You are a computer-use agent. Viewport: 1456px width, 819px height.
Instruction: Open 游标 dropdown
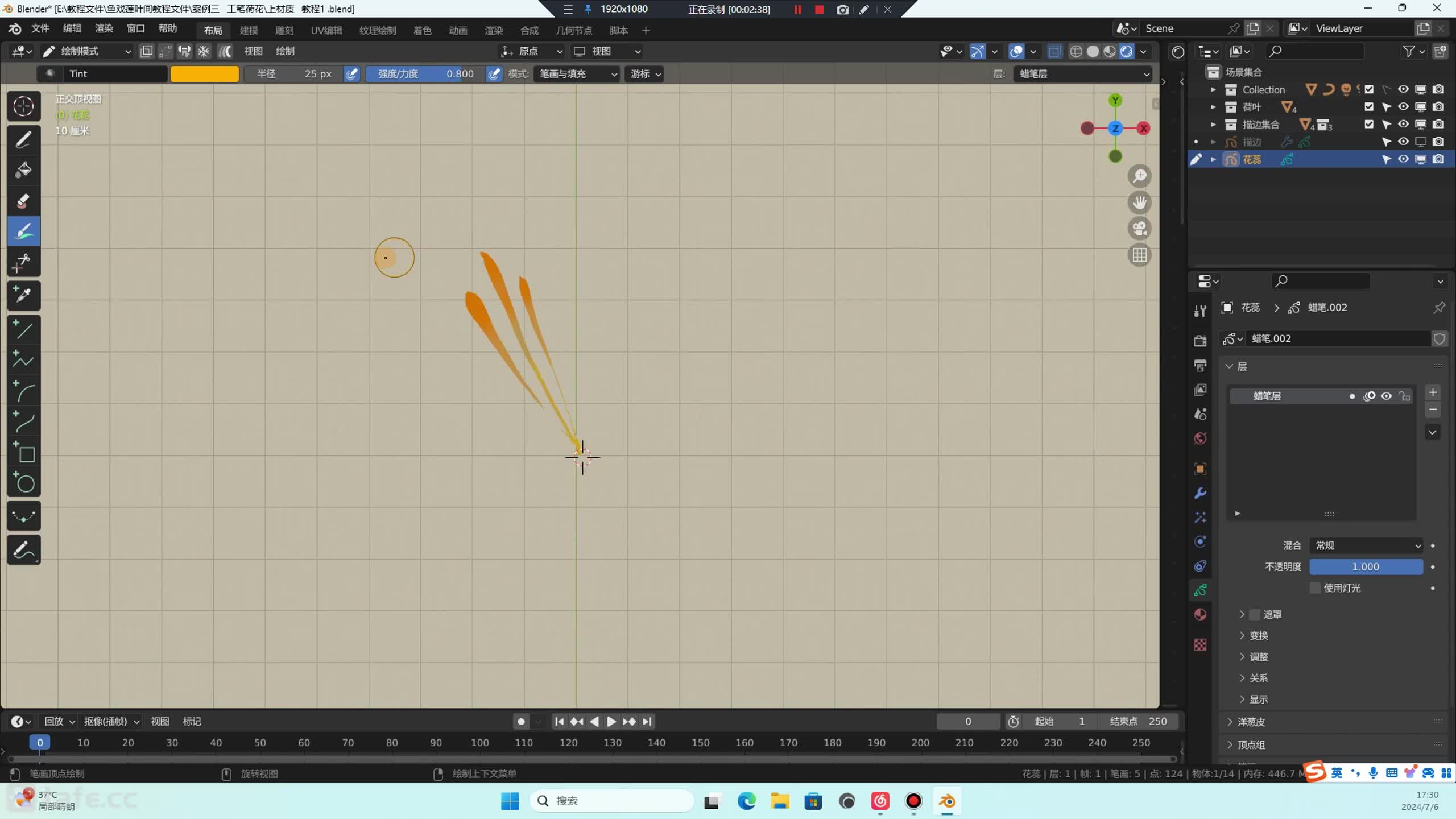coord(644,74)
